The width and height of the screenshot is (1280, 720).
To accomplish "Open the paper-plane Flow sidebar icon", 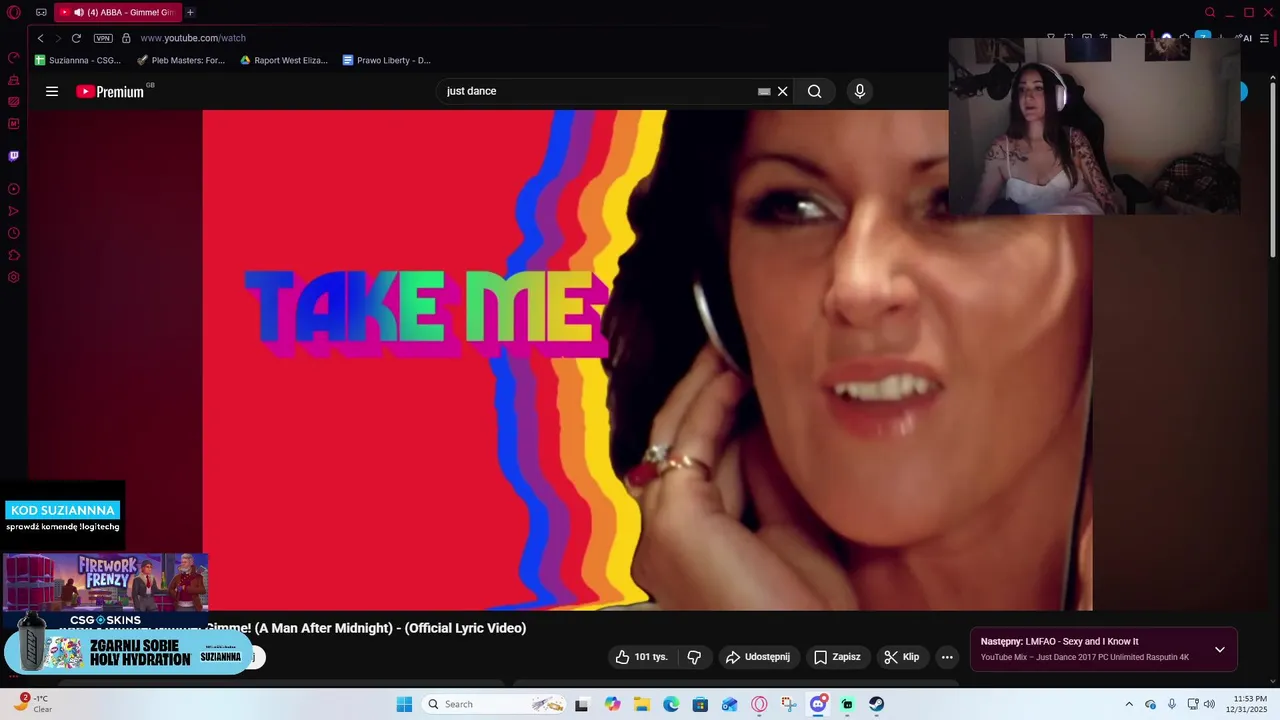I will tap(14, 211).
